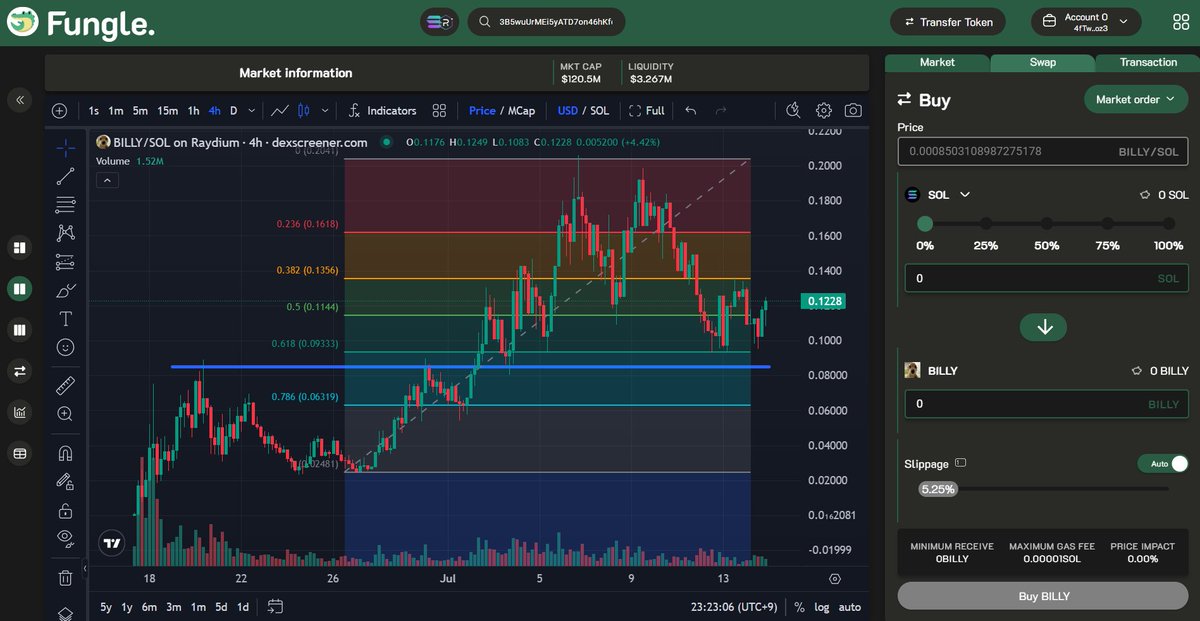Viewport: 1200px width, 621px height.
Task: Click the Buy BILLY button
Action: [1044, 596]
